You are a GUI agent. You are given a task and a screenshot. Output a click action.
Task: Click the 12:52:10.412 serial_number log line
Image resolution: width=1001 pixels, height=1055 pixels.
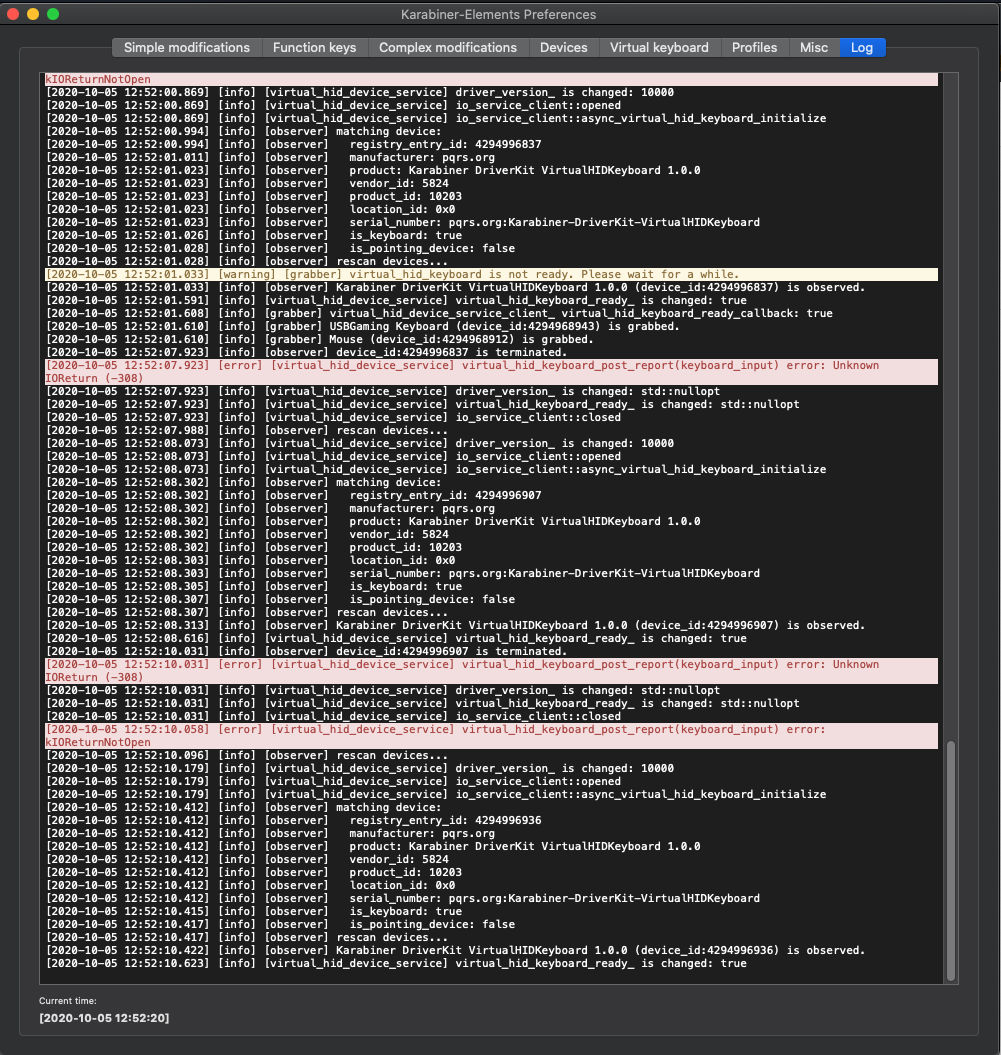tap(402, 898)
